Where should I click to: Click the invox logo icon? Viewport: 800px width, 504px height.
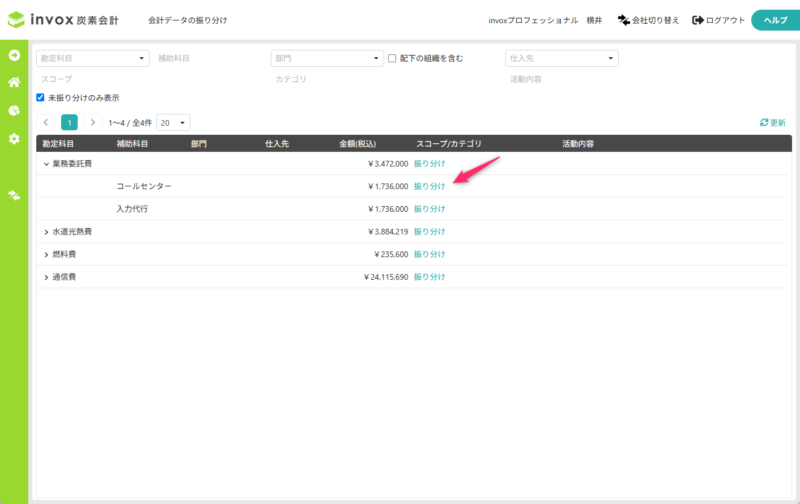18,20
